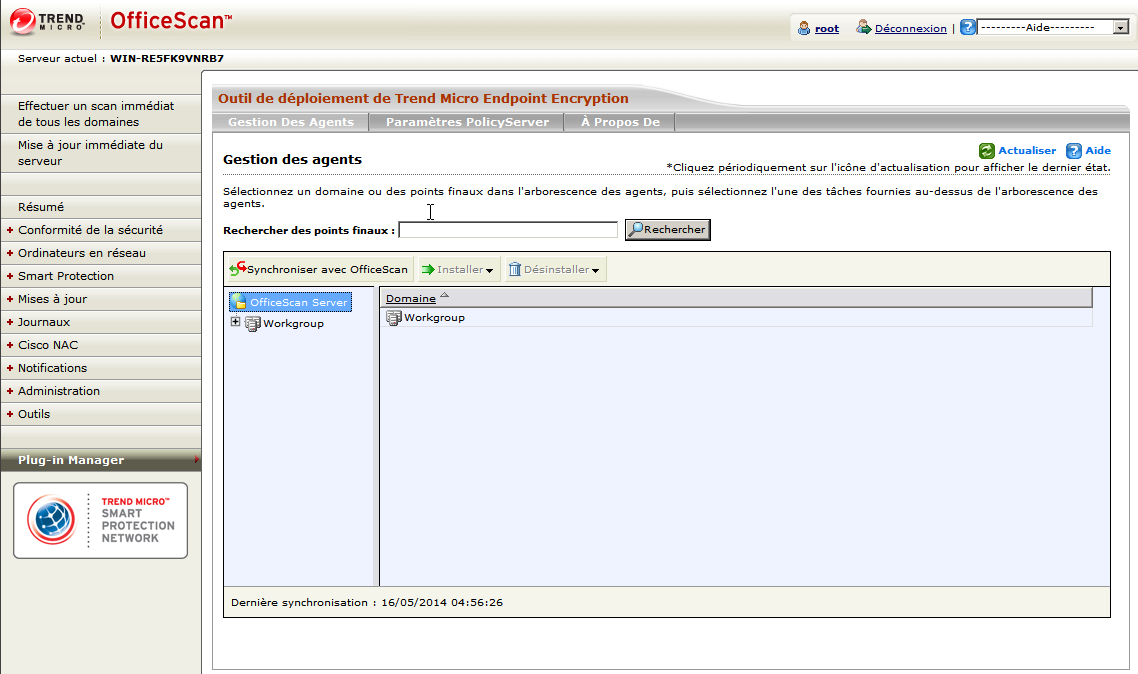Click the Trend Micro logo
Viewport: 1138px width, 674px height.
tap(48, 20)
